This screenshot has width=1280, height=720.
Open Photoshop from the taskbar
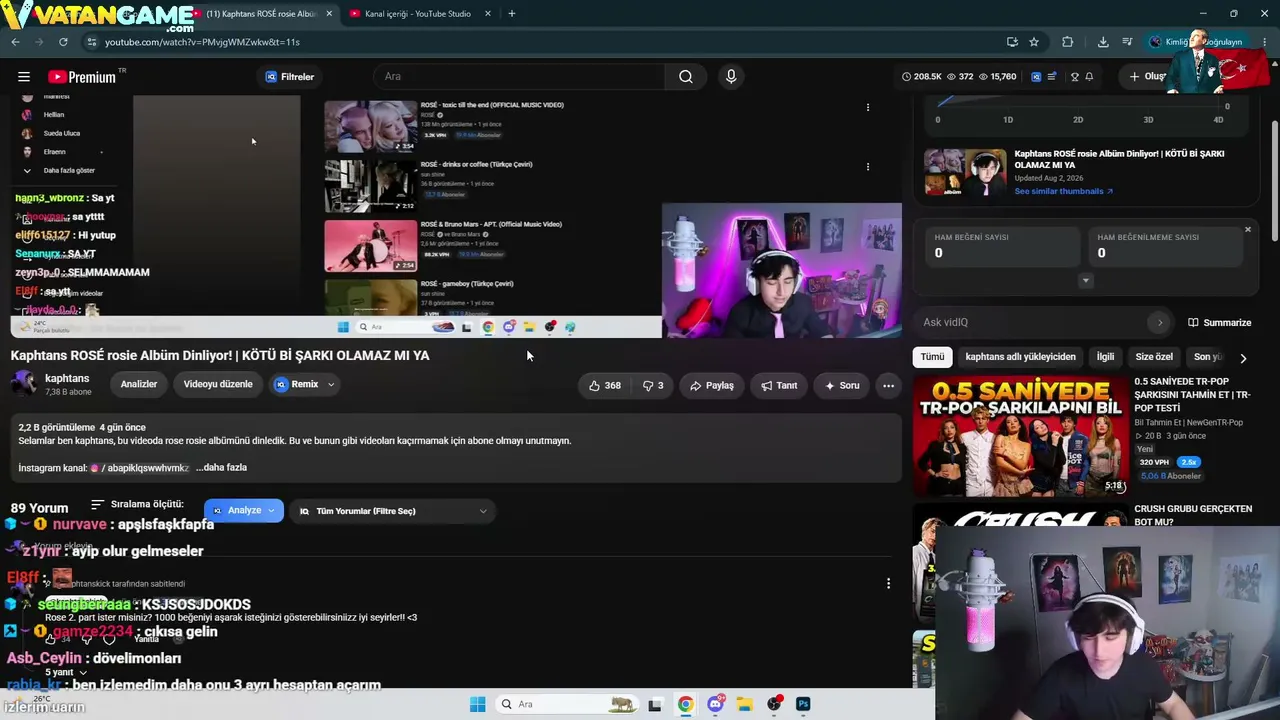point(803,704)
